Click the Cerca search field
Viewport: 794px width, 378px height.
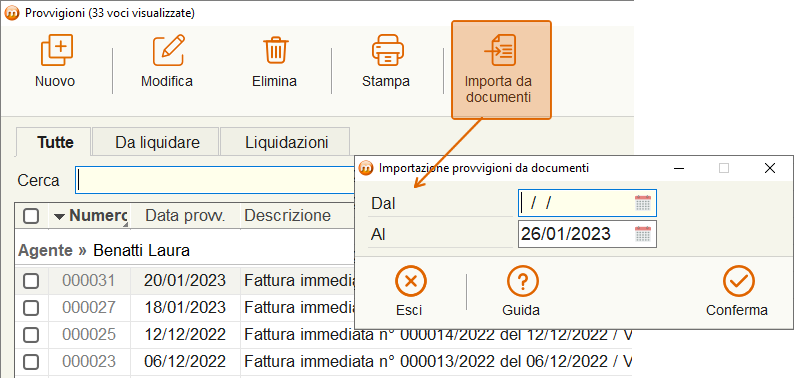(x=215, y=180)
